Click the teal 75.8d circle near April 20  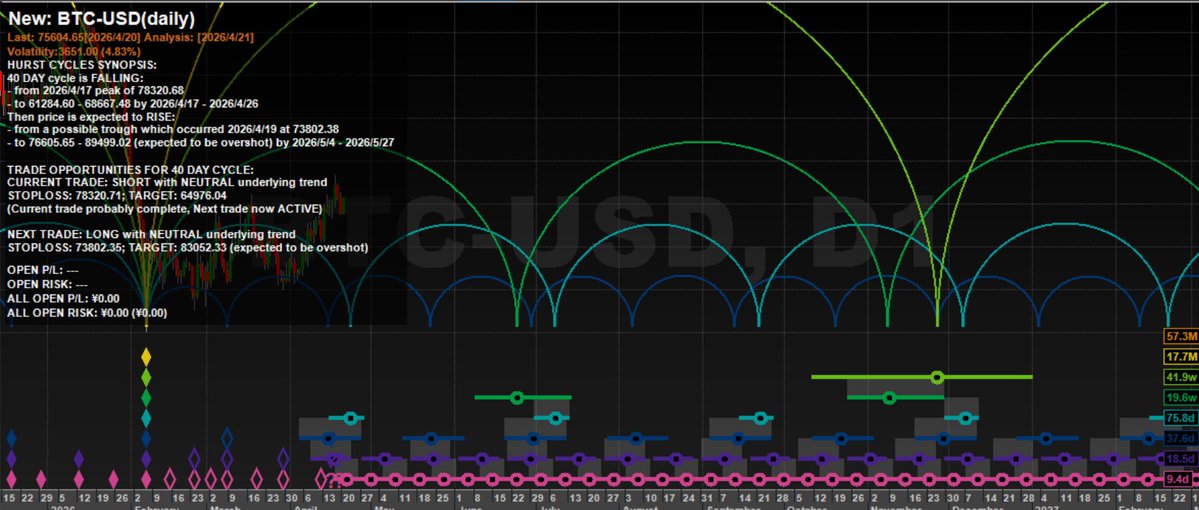pyautogui.click(x=350, y=417)
